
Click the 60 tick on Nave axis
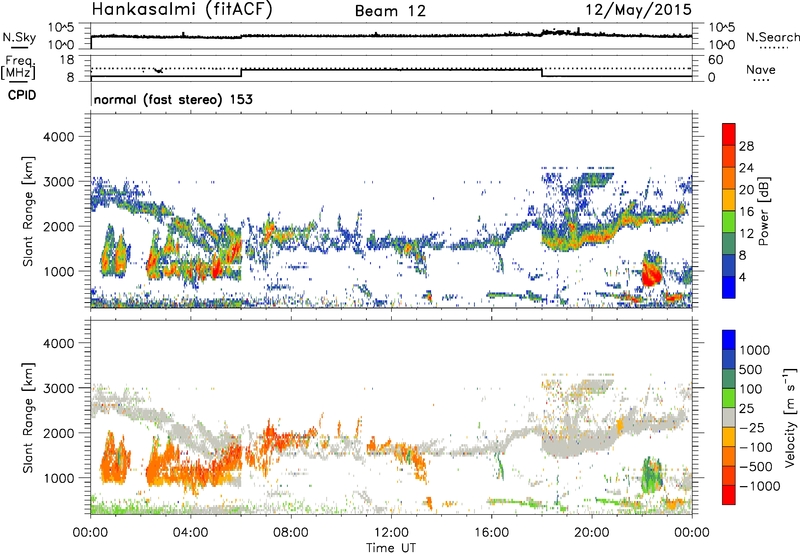pos(715,60)
